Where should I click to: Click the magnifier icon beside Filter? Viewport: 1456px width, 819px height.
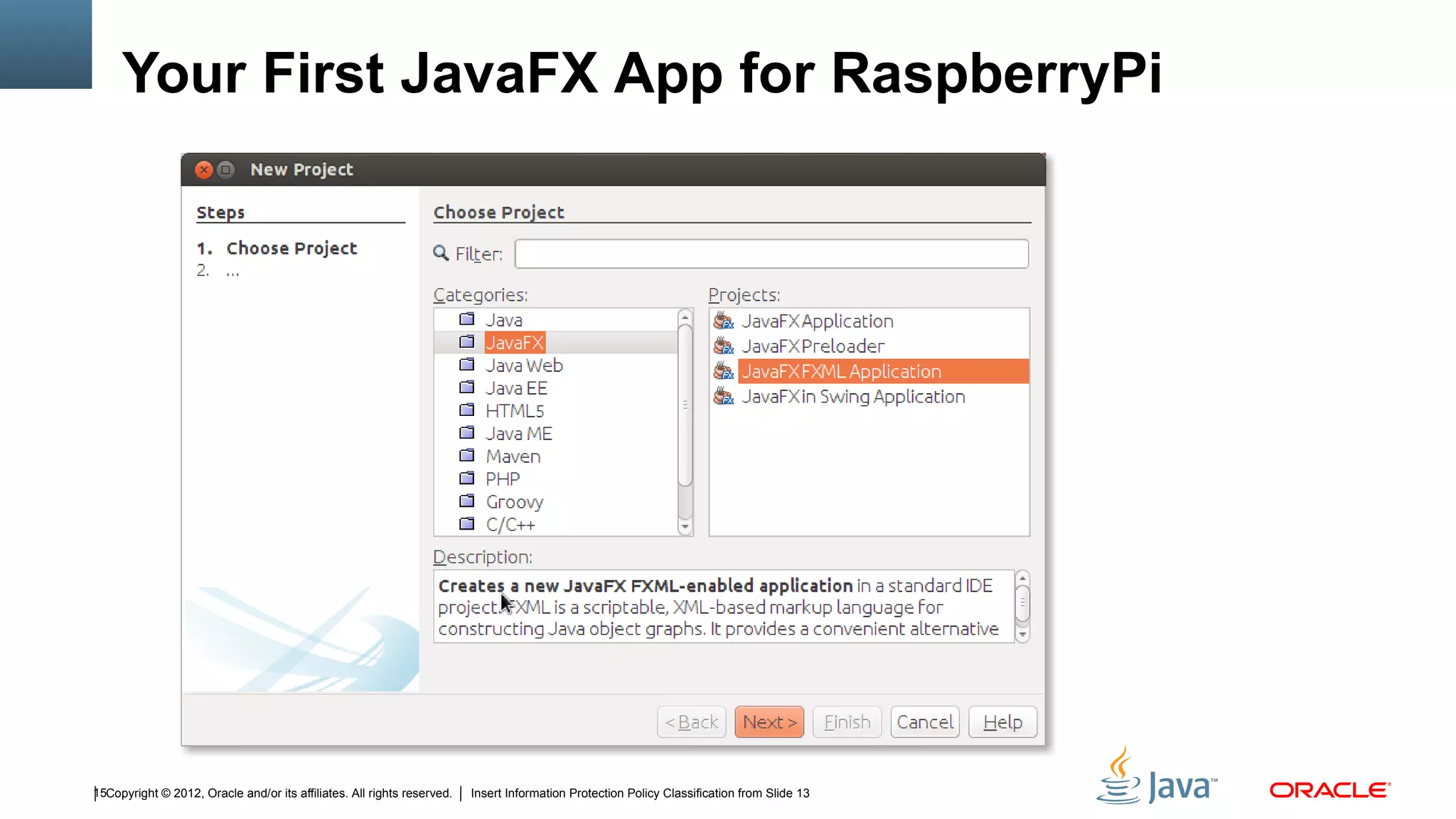441,254
